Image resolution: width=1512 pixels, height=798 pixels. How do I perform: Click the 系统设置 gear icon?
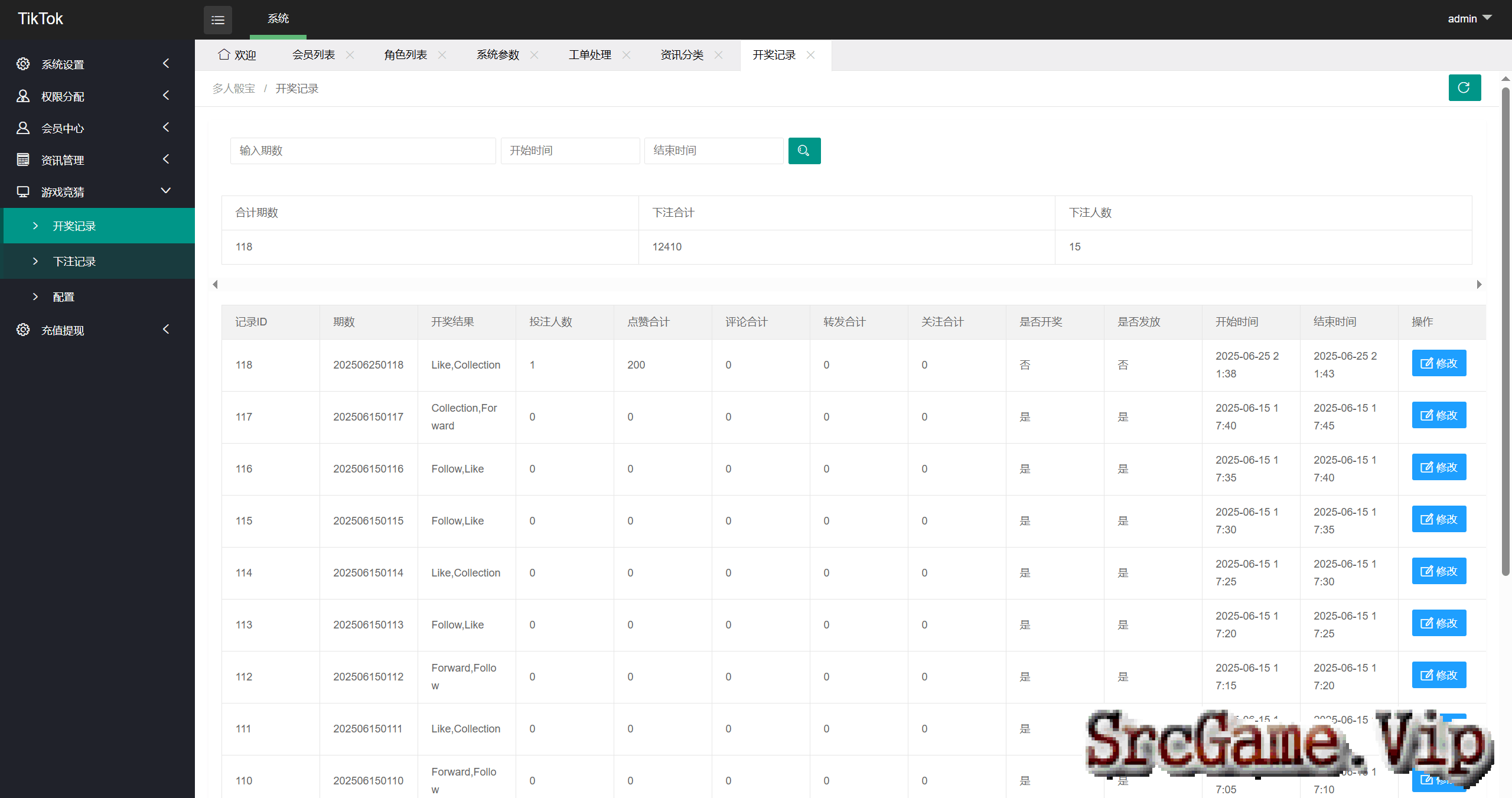tap(23, 64)
